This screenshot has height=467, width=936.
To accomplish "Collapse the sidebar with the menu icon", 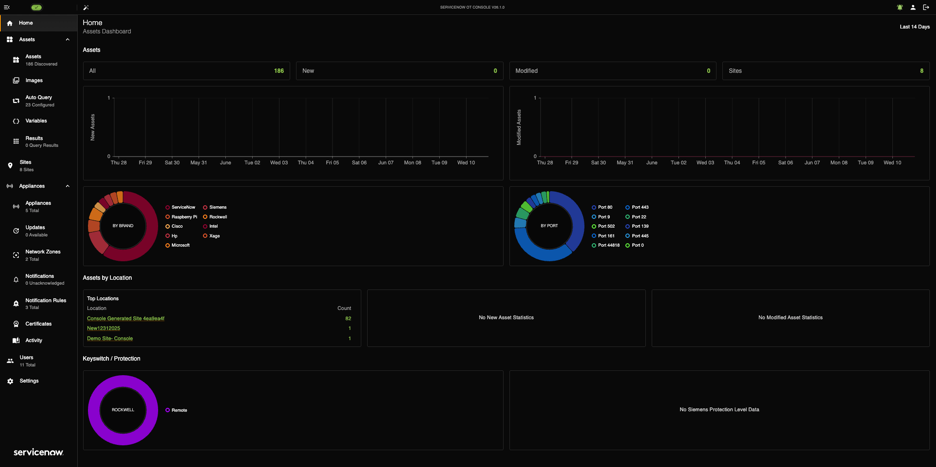I will pyautogui.click(x=7, y=7).
